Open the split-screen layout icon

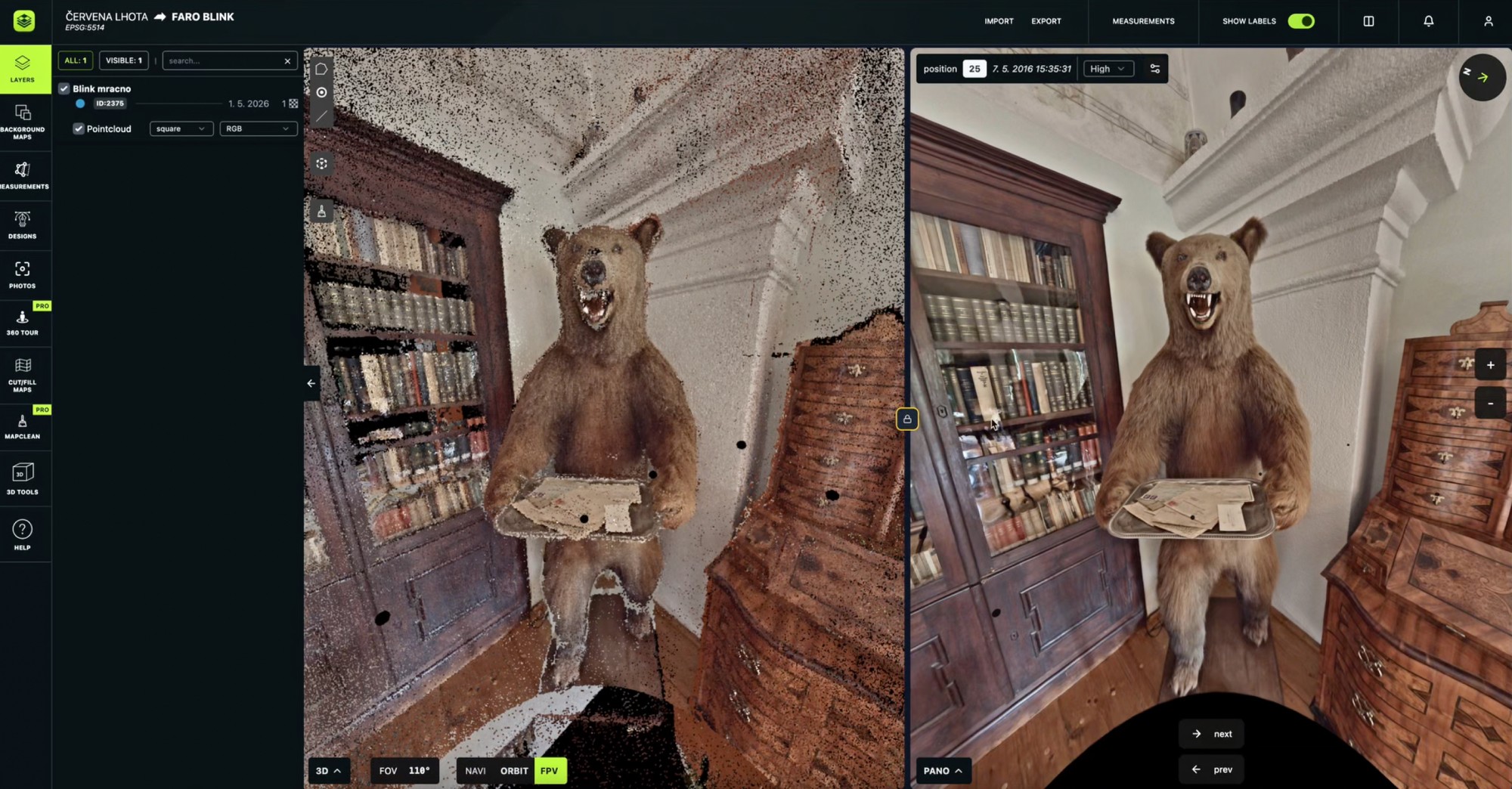(1368, 21)
